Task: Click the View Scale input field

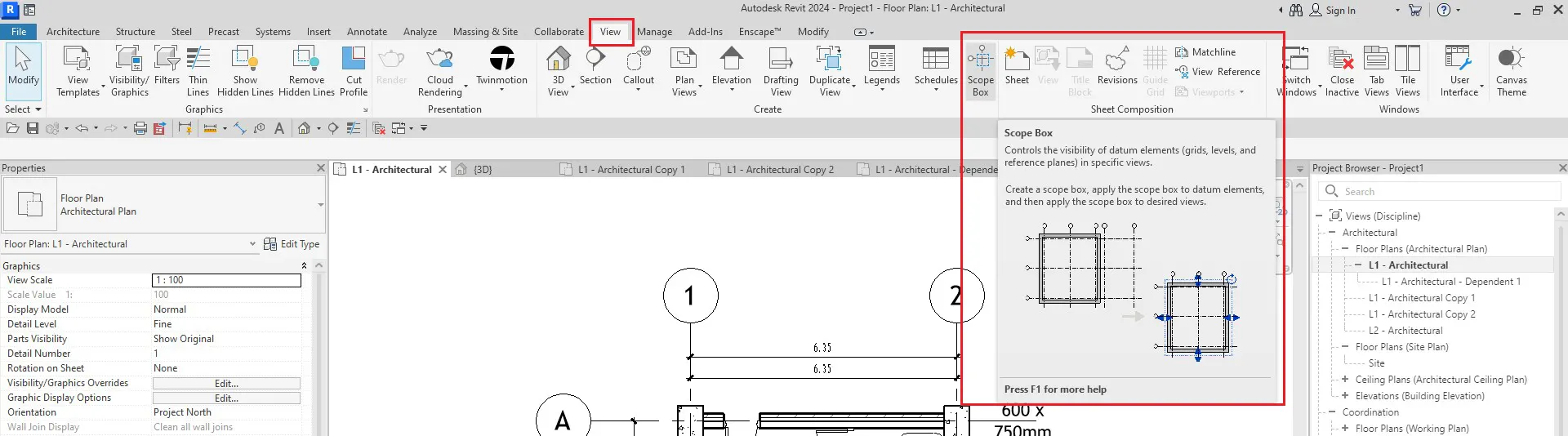Action: [226, 280]
